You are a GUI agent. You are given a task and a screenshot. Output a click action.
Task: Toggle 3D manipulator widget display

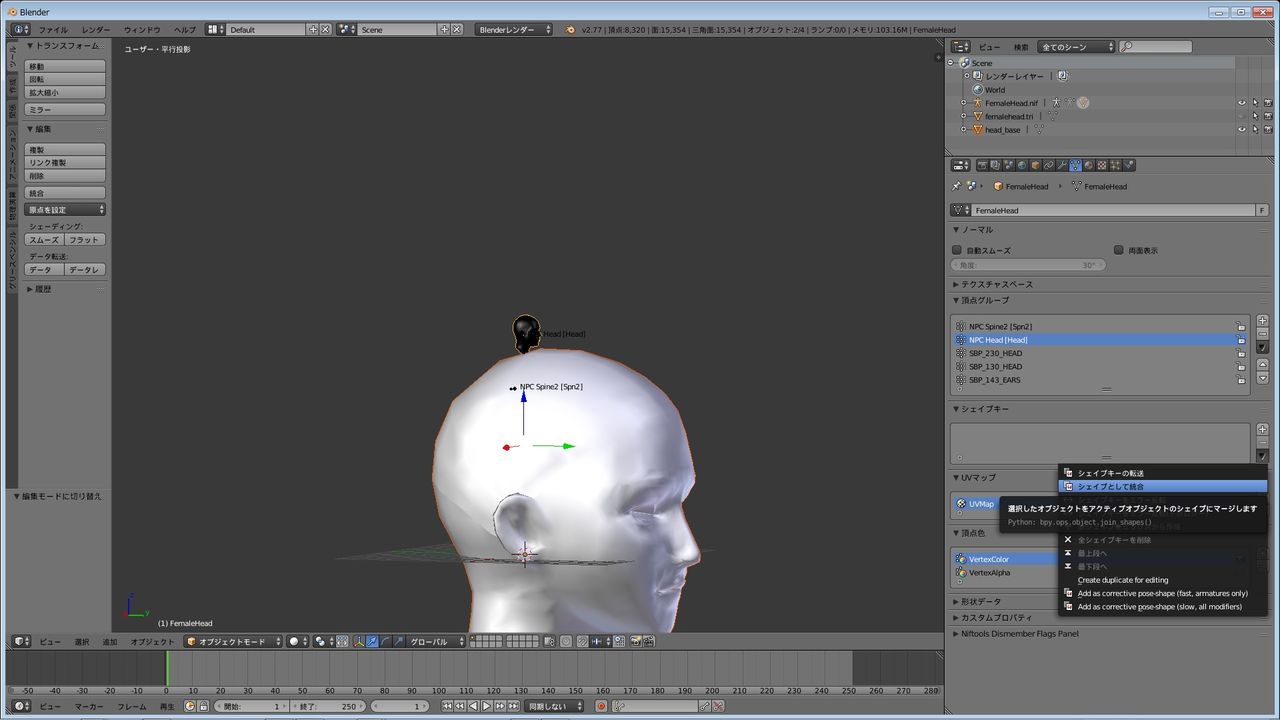[x=359, y=641]
